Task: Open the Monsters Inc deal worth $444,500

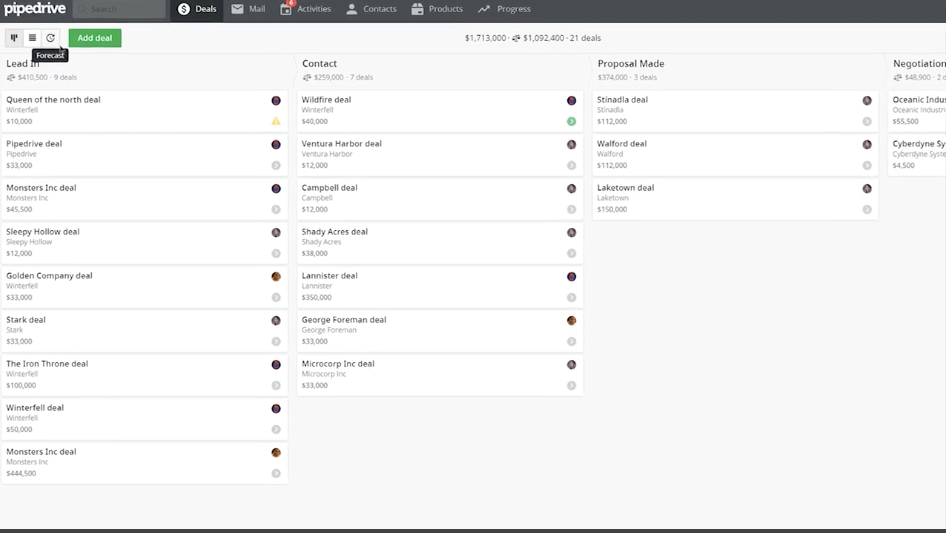Action: tap(41, 452)
